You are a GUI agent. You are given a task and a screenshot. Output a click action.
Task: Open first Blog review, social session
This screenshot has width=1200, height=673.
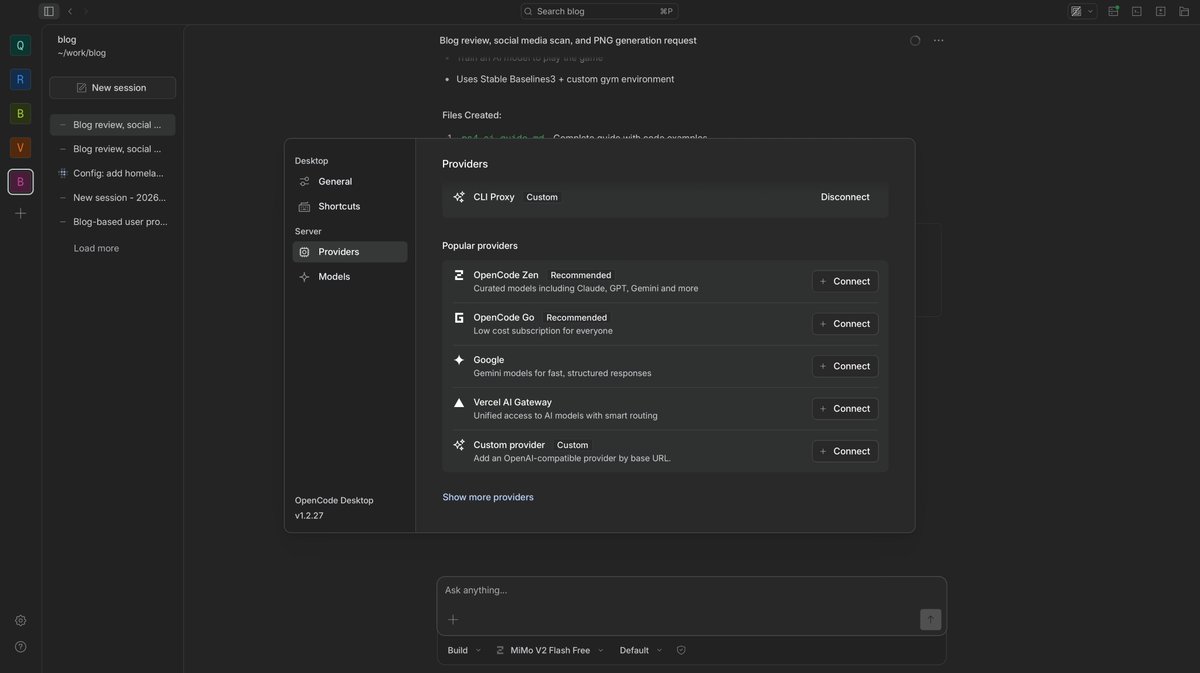tap(112, 125)
